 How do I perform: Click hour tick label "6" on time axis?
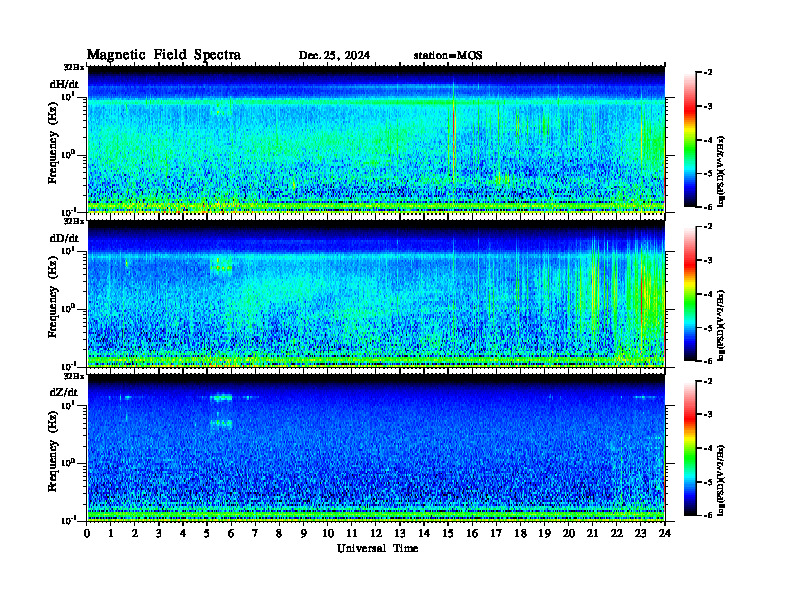coord(231,533)
